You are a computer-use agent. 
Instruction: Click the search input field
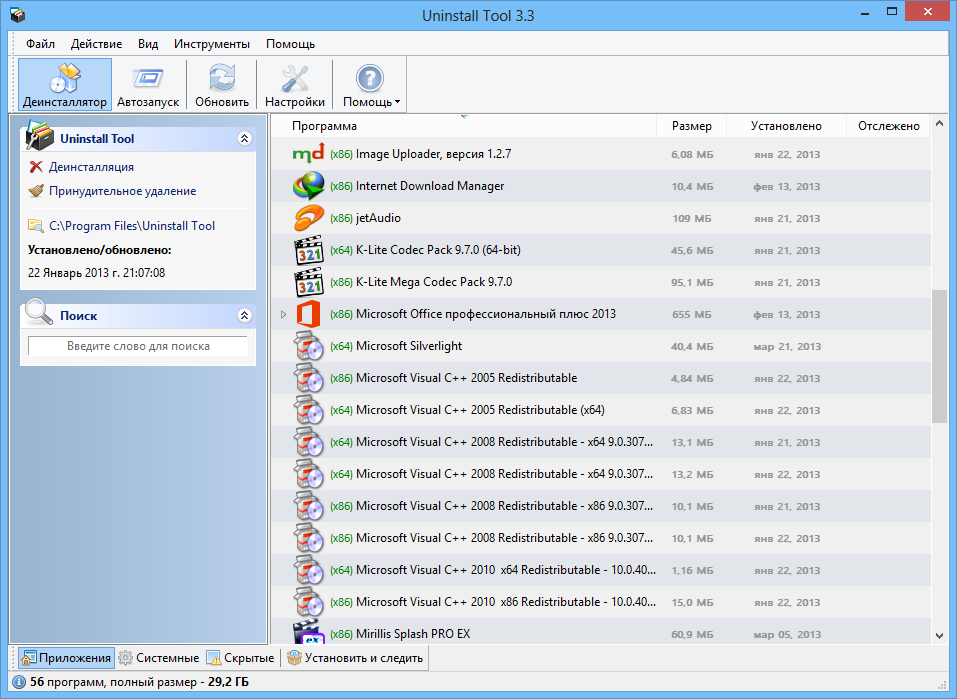click(x=138, y=346)
